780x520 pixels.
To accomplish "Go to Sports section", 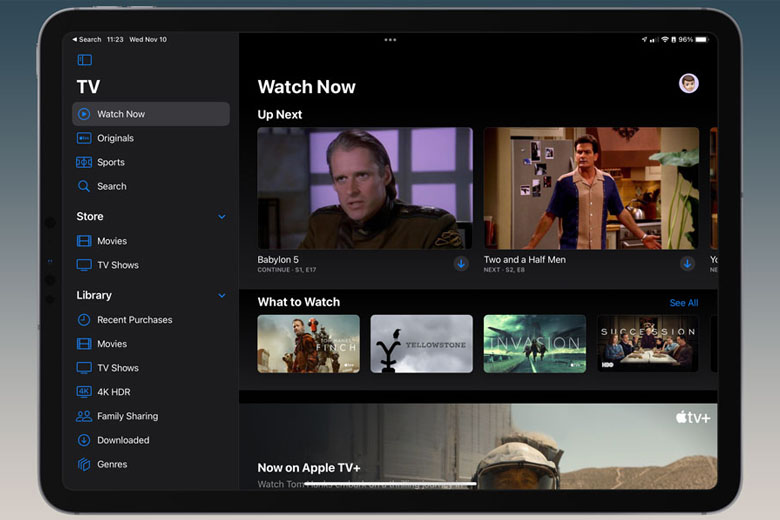I will tap(151, 162).
